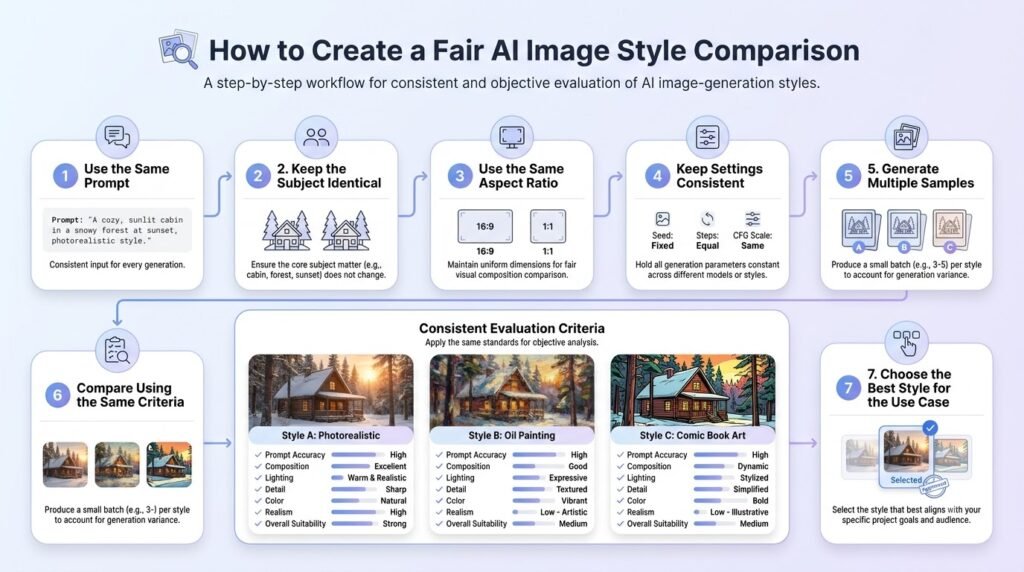Image resolution: width=1024 pixels, height=572 pixels.
Task: Click the clipboard search icon above Compare Using the Same Criteria
Action: [118, 350]
